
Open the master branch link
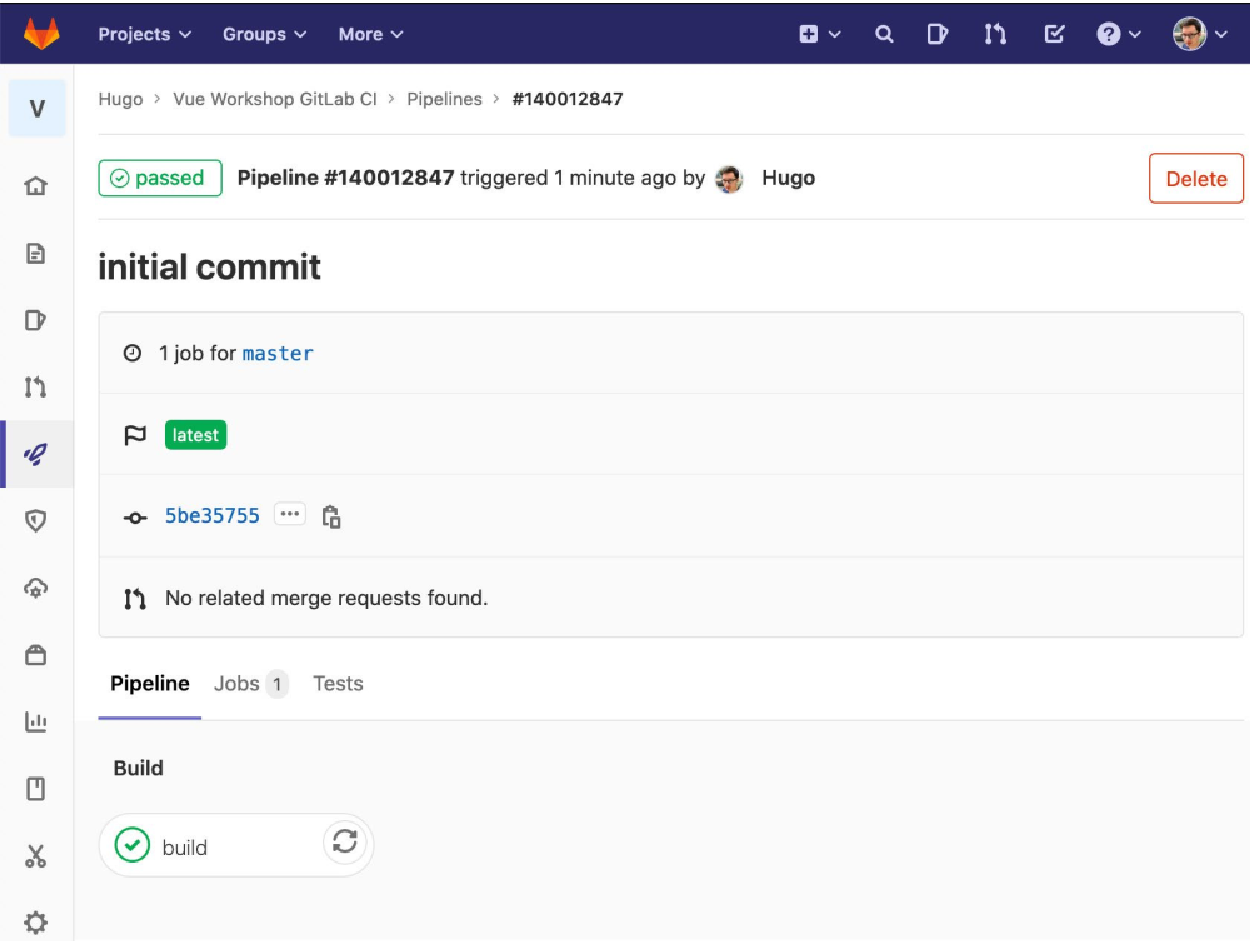pyautogui.click(x=278, y=353)
